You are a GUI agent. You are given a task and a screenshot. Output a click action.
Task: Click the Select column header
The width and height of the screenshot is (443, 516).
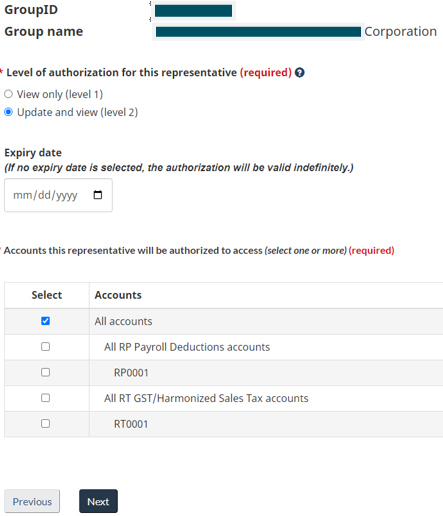47,295
